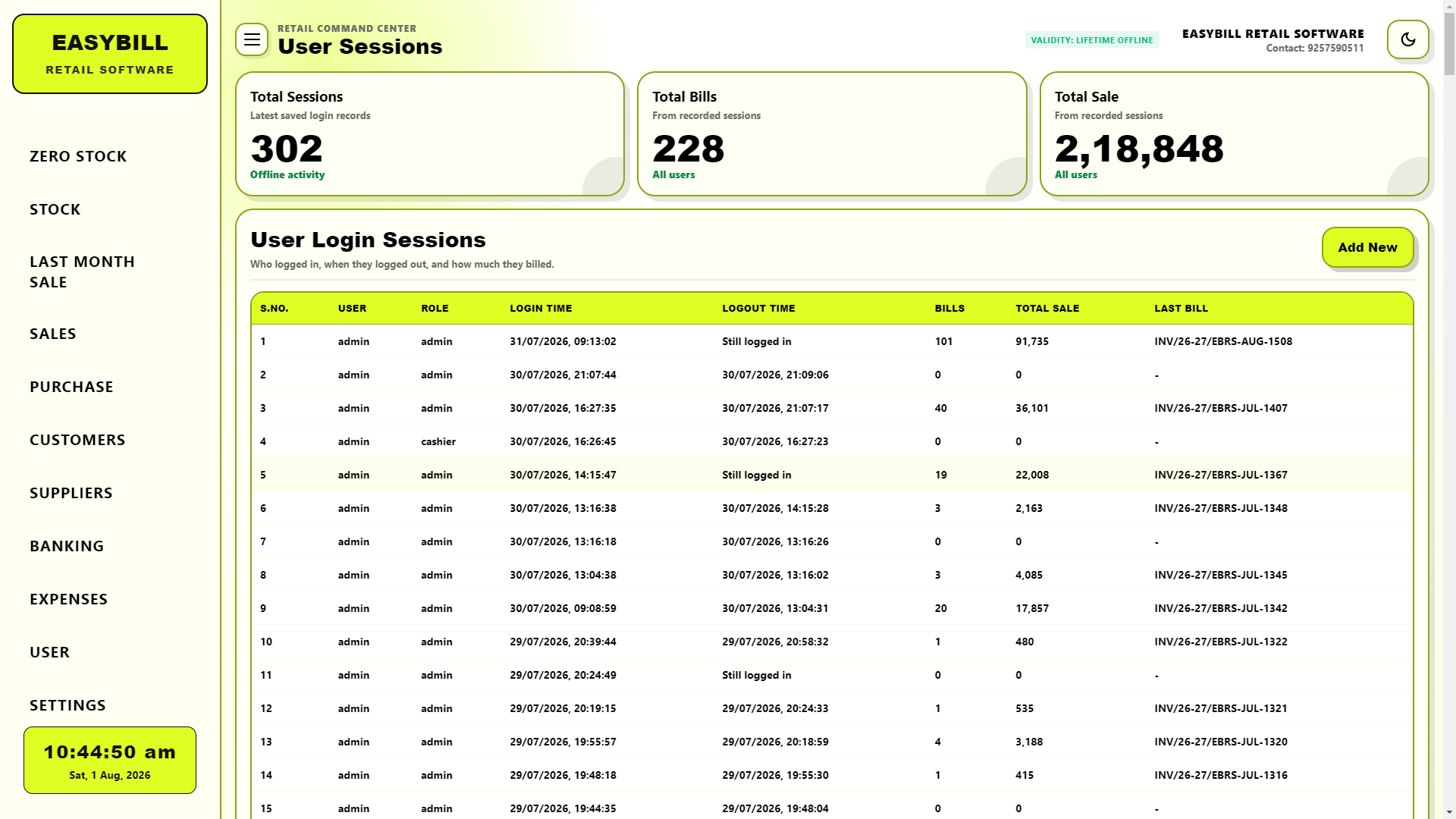Go to Customers page
The height and width of the screenshot is (819, 1456).
[x=77, y=440]
